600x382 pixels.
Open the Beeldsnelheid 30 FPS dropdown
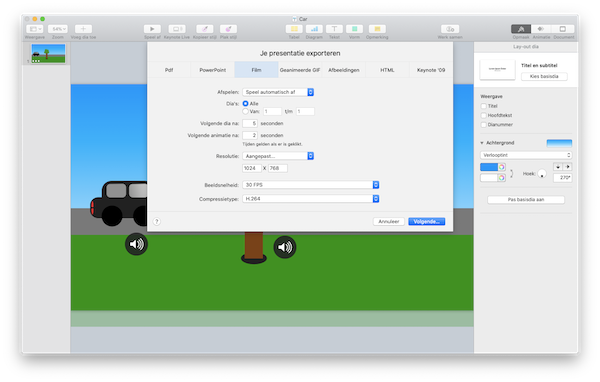(311, 185)
